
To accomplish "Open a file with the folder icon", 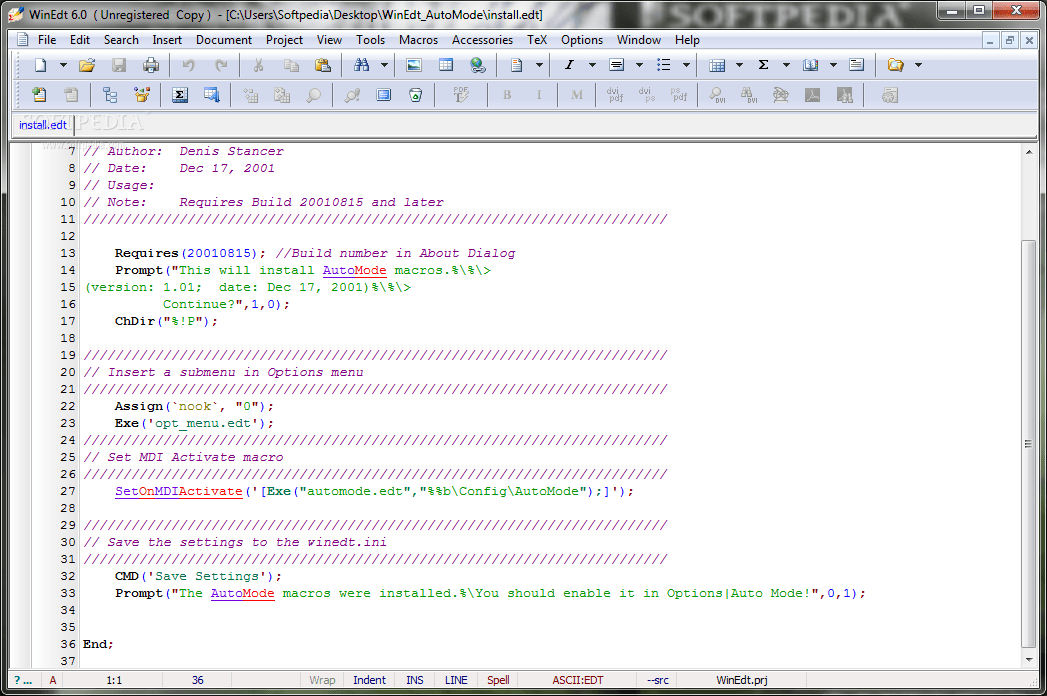I will coord(87,65).
